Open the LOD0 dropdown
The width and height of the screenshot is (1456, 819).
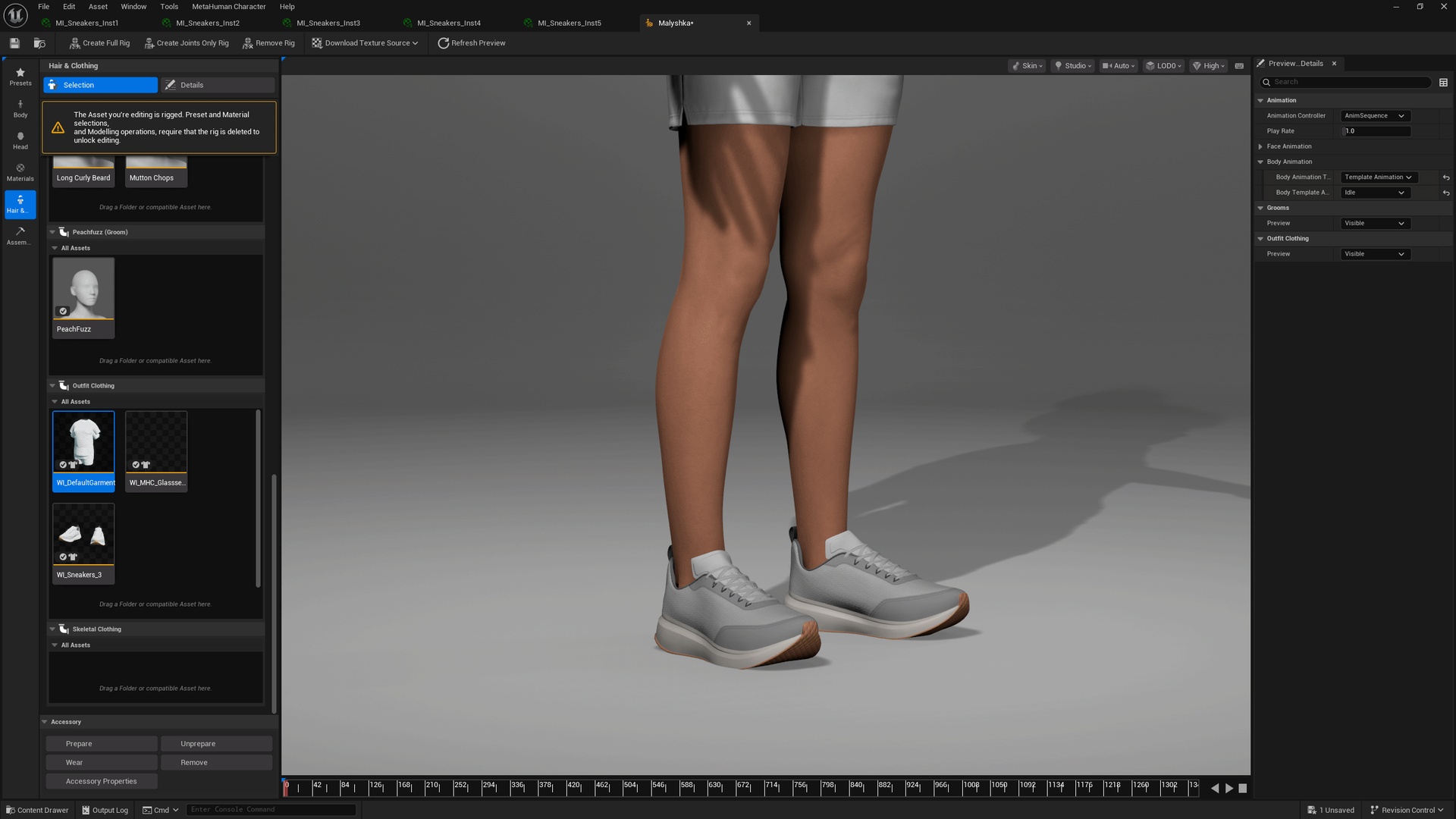point(1164,66)
